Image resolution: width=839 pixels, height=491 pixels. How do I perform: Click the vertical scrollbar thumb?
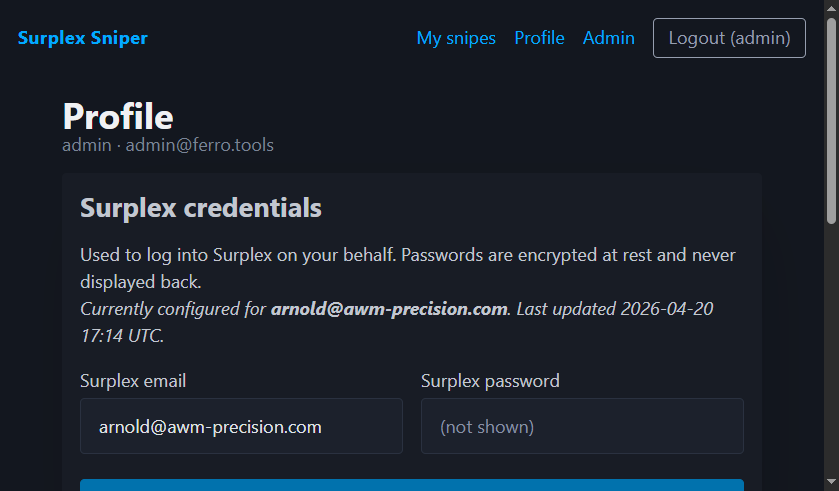click(831, 120)
